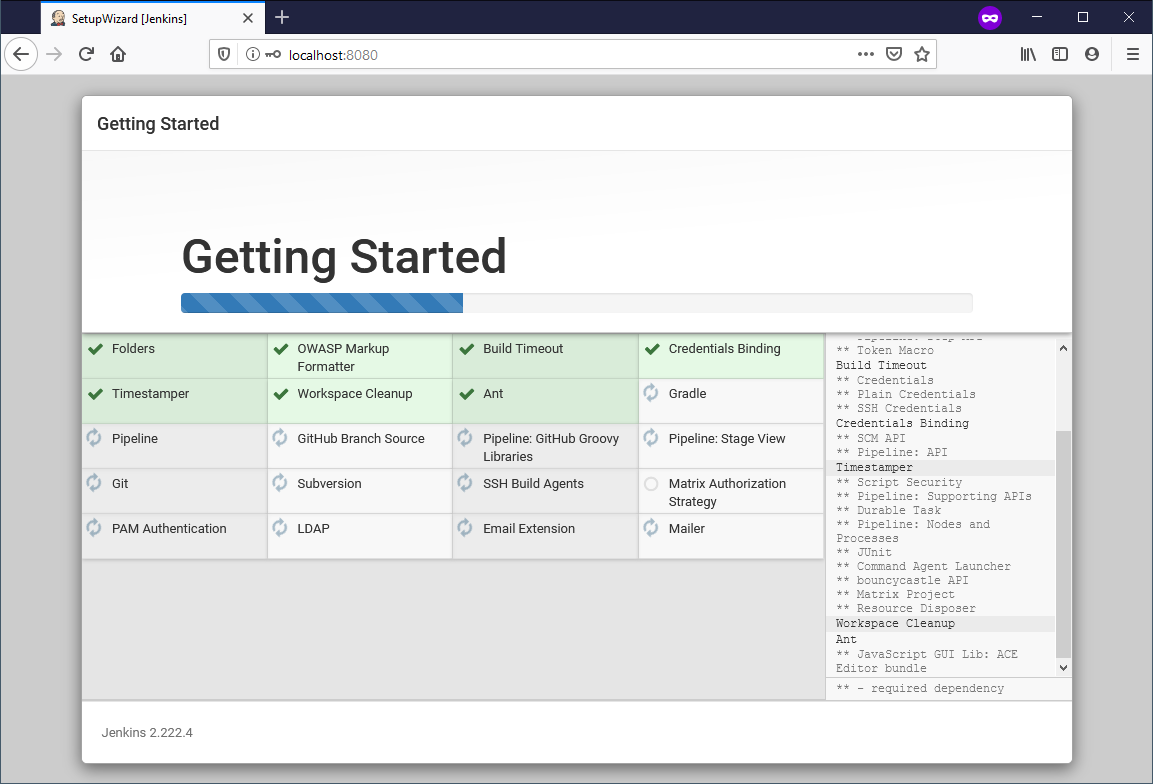Screen dimensions: 1153x784
Task: Click the back navigation arrow
Action: pyautogui.click(x=21, y=54)
